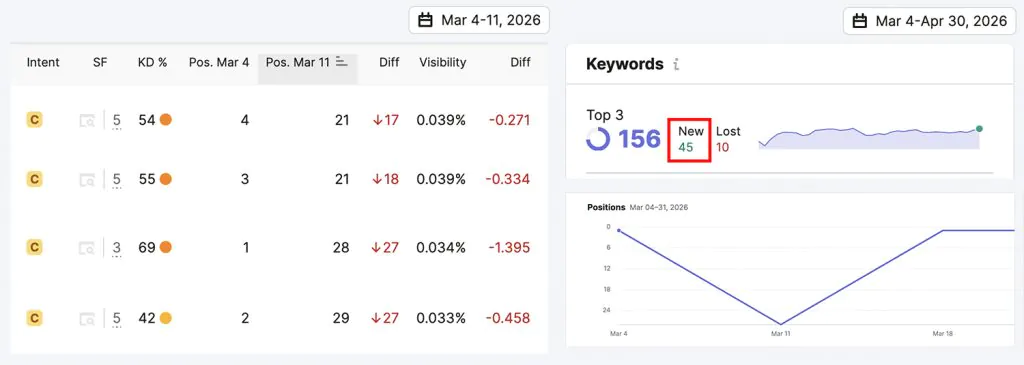Image resolution: width=1024 pixels, height=365 pixels.
Task: Click position 28 in Pos. Mar 11 column
Action: [342, 247]
